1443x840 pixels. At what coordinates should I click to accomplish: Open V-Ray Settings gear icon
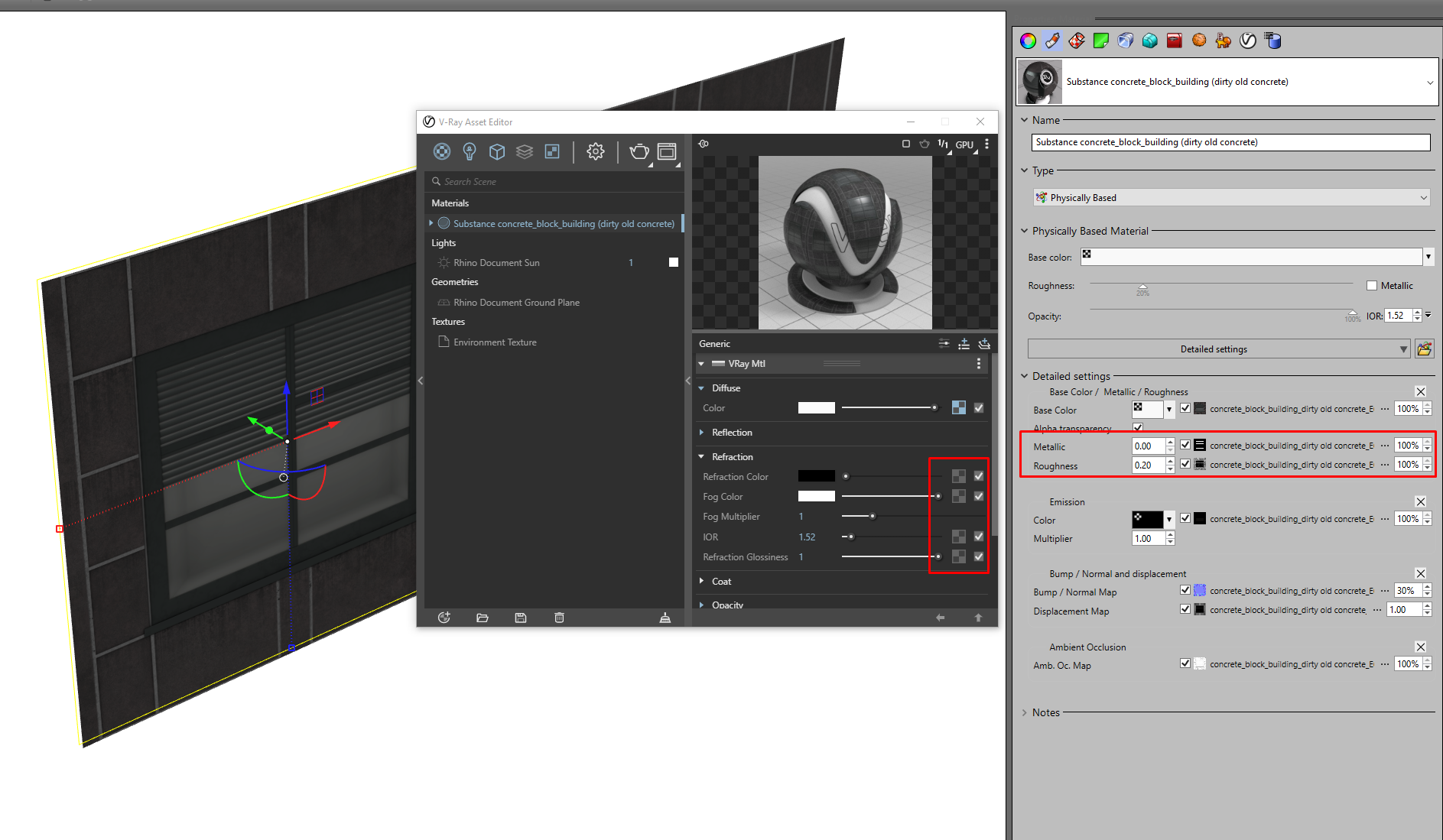(596, 151)
